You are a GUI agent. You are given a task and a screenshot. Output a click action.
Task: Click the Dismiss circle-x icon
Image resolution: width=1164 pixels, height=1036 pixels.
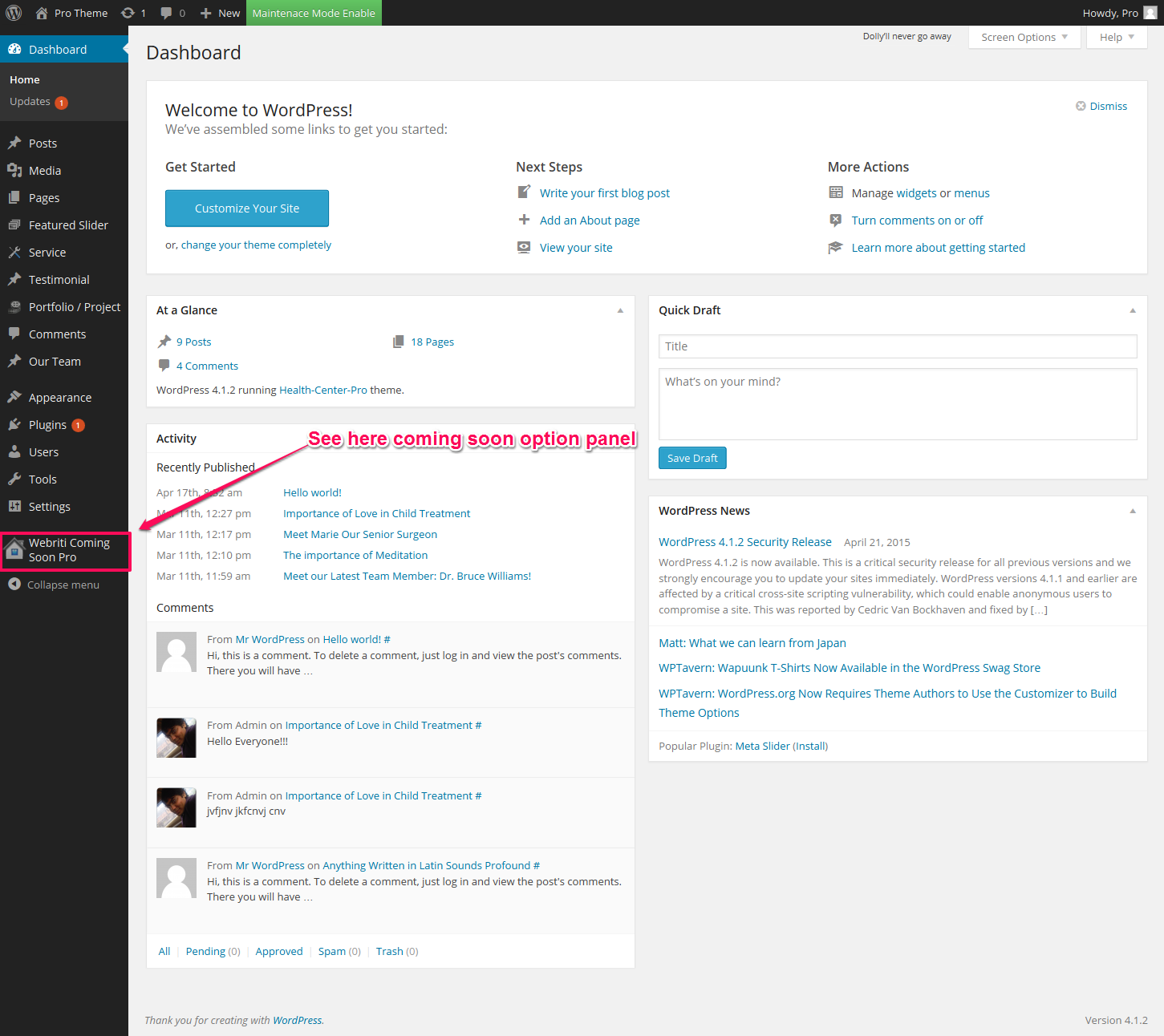tap(1081, 106)
